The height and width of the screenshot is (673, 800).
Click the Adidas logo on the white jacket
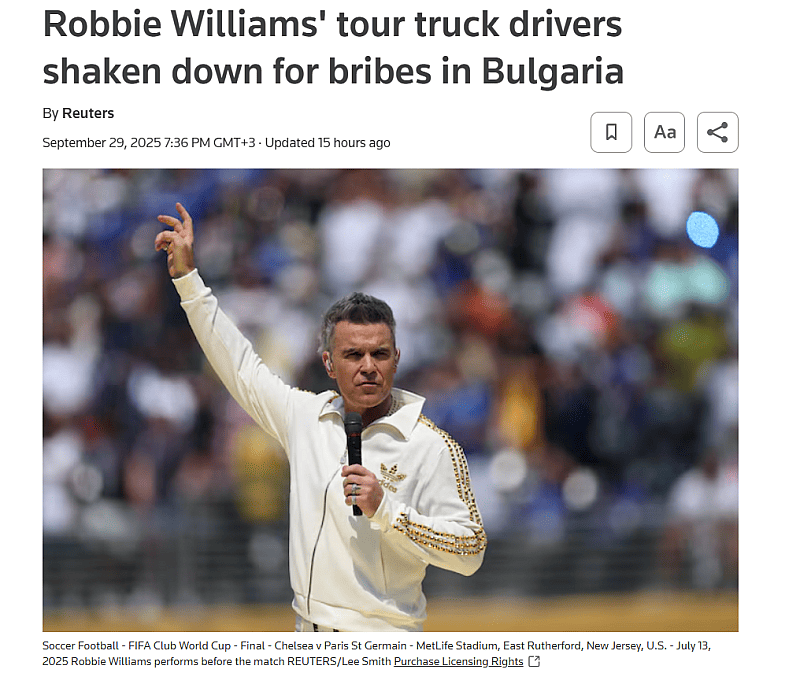[393, 478]
